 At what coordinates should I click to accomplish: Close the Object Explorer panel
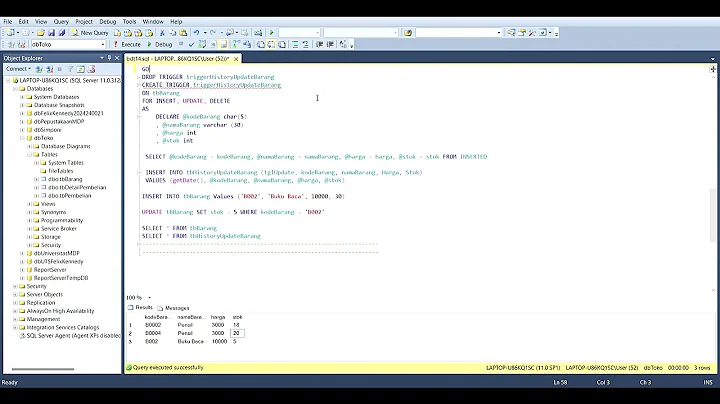[117, 58]
